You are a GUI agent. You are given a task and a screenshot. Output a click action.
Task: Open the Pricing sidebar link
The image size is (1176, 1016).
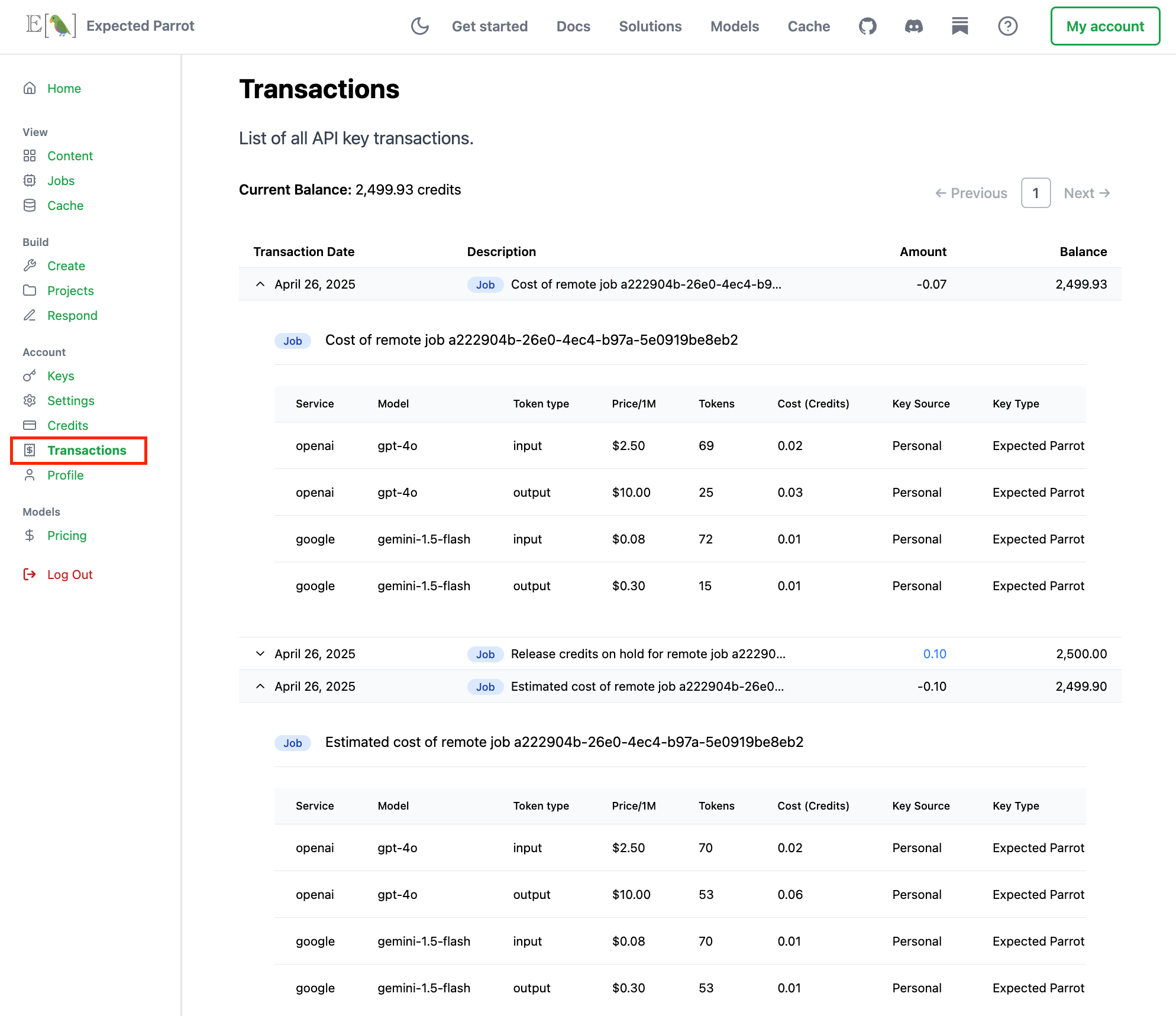67,536
